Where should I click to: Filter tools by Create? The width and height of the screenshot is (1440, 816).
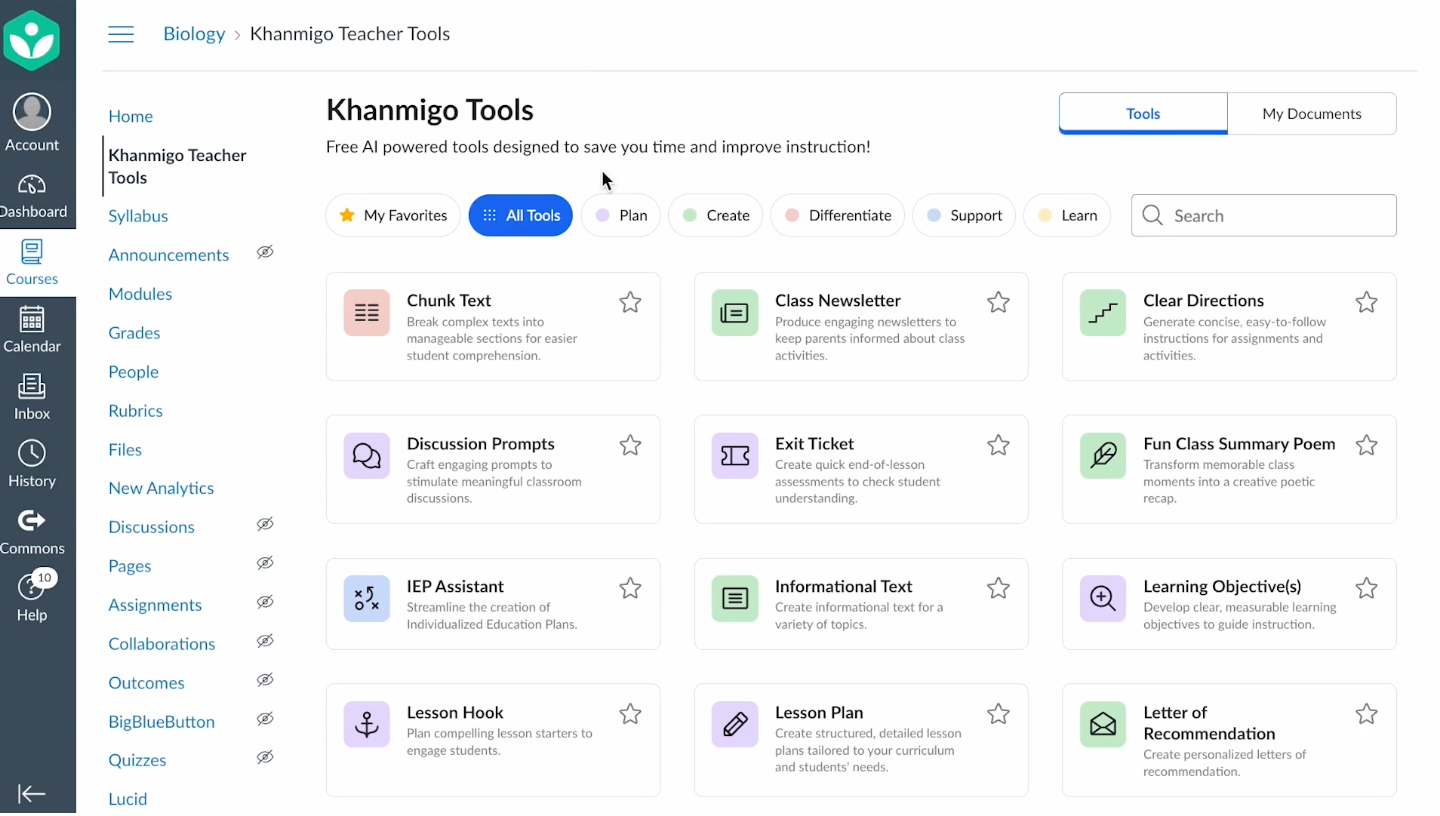pos(715,215)
